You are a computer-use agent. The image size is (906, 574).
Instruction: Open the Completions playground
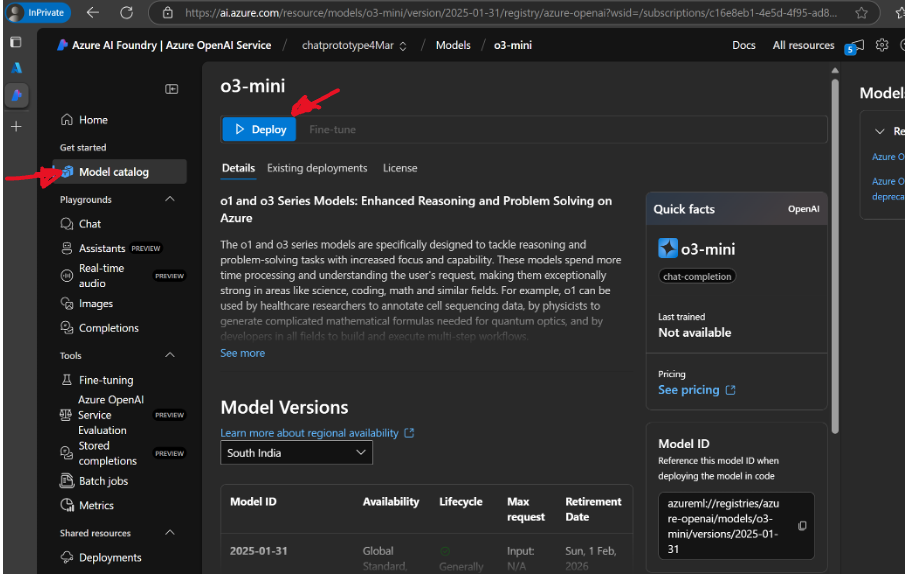tap(99, 328)
